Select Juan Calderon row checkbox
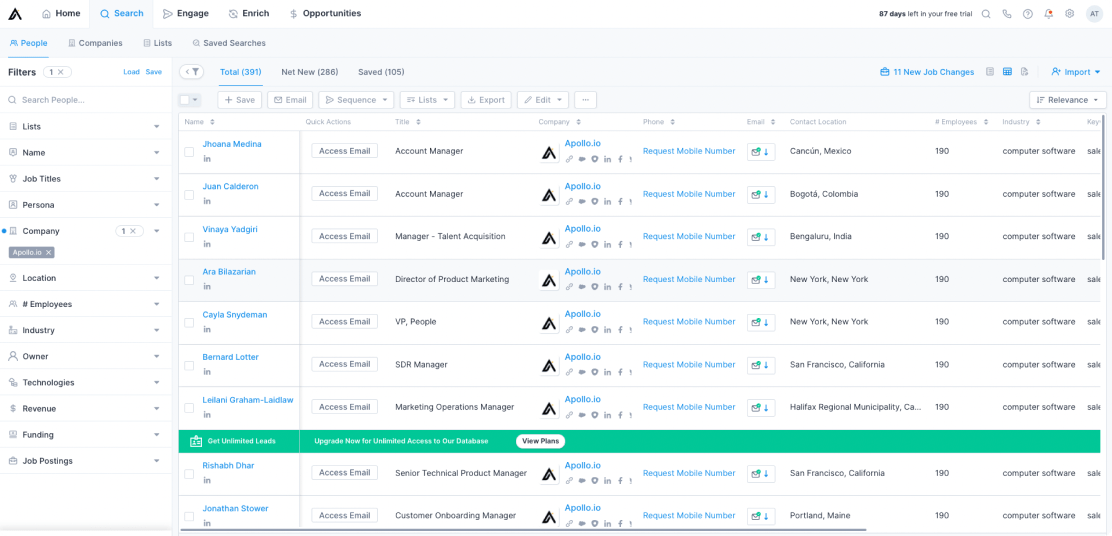 coord(189,194)
